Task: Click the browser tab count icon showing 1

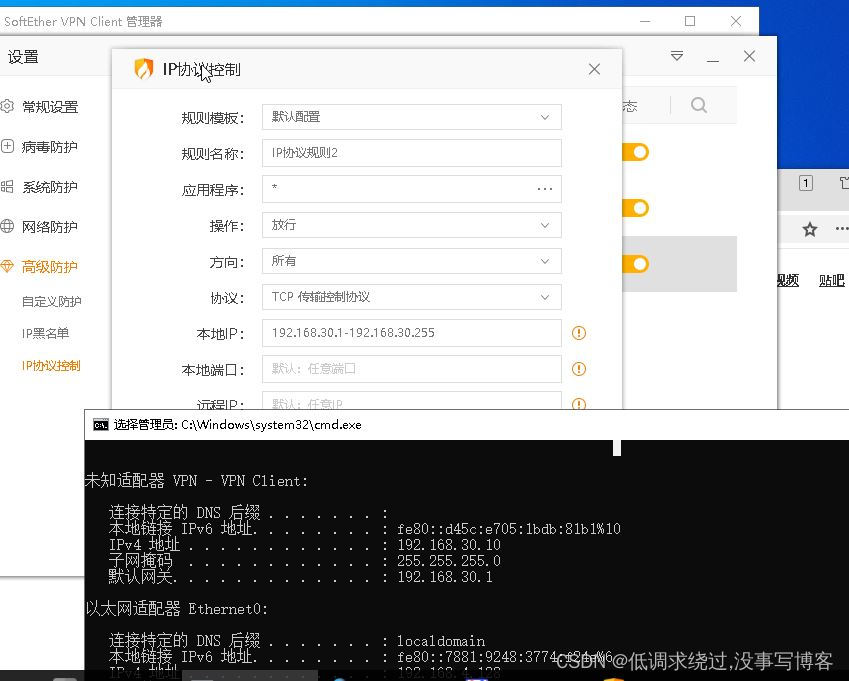Action: pos(806,184)
